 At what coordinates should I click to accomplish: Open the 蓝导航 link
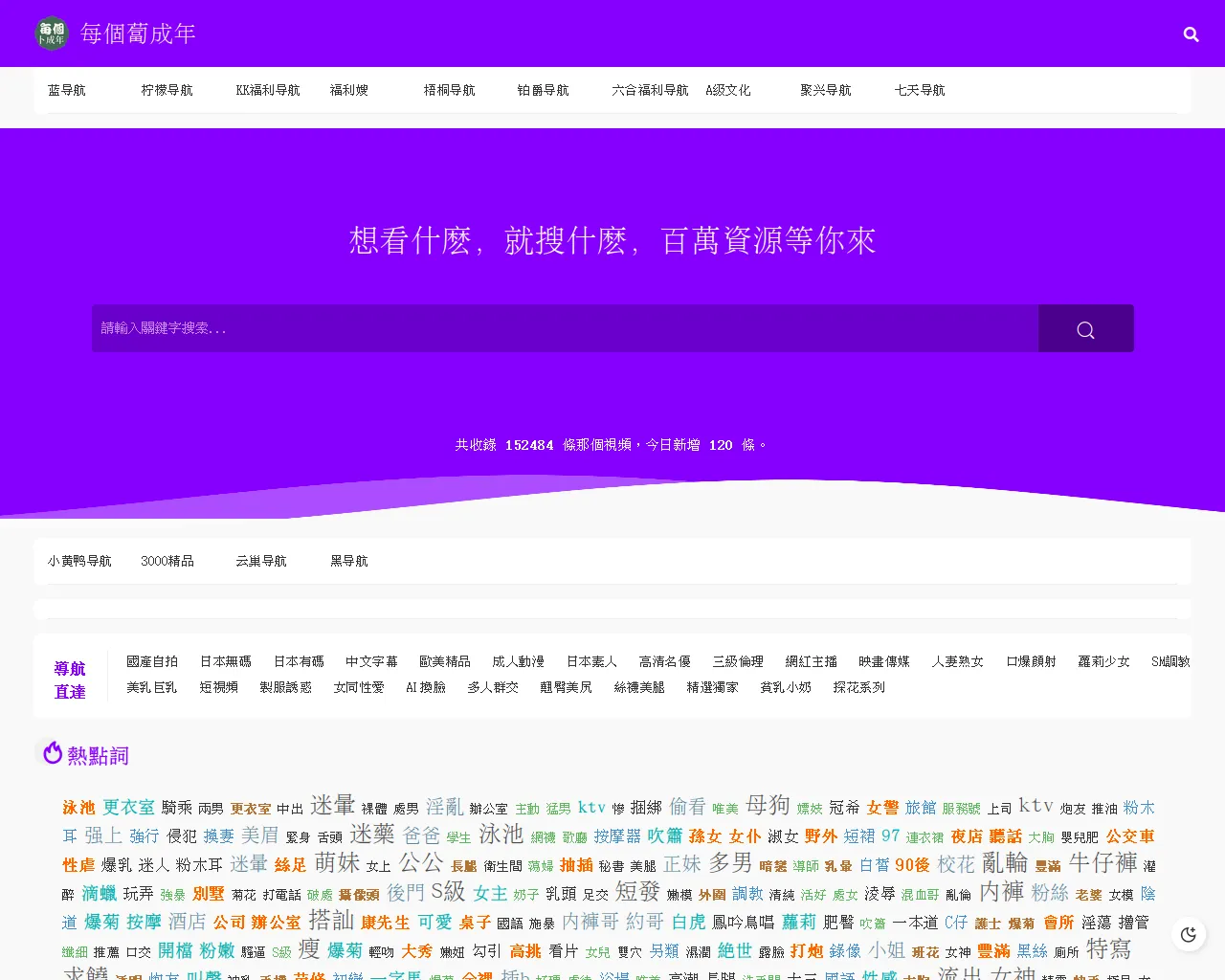coord(67,90)
